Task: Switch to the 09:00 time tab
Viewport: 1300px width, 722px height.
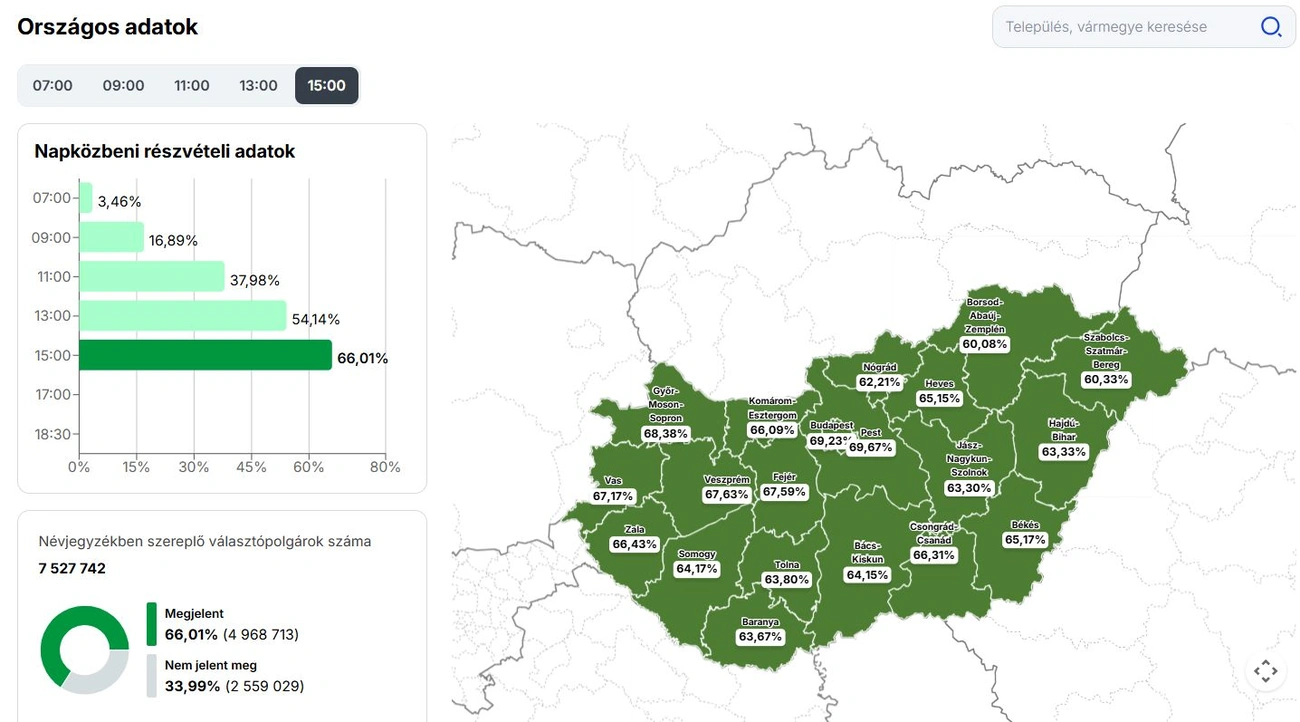Action: (x=123, y=86)
